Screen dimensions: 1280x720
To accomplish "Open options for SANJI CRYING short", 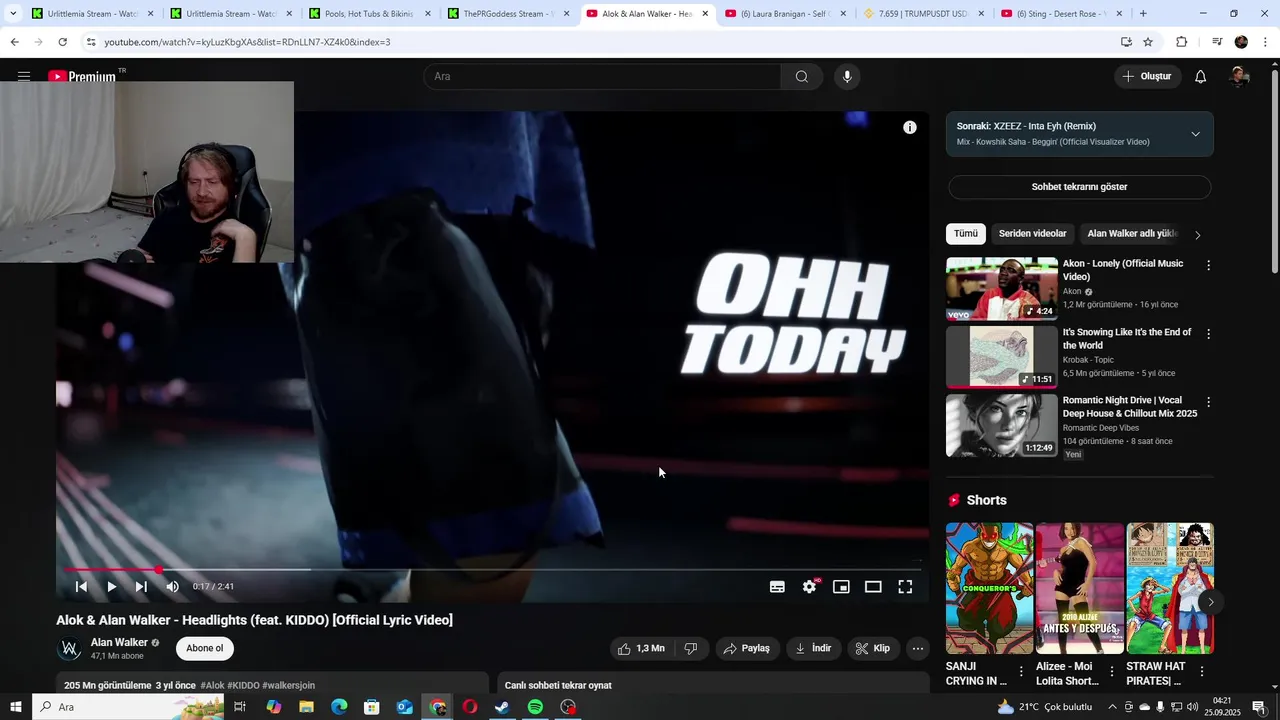I will tap(1021, 672).
